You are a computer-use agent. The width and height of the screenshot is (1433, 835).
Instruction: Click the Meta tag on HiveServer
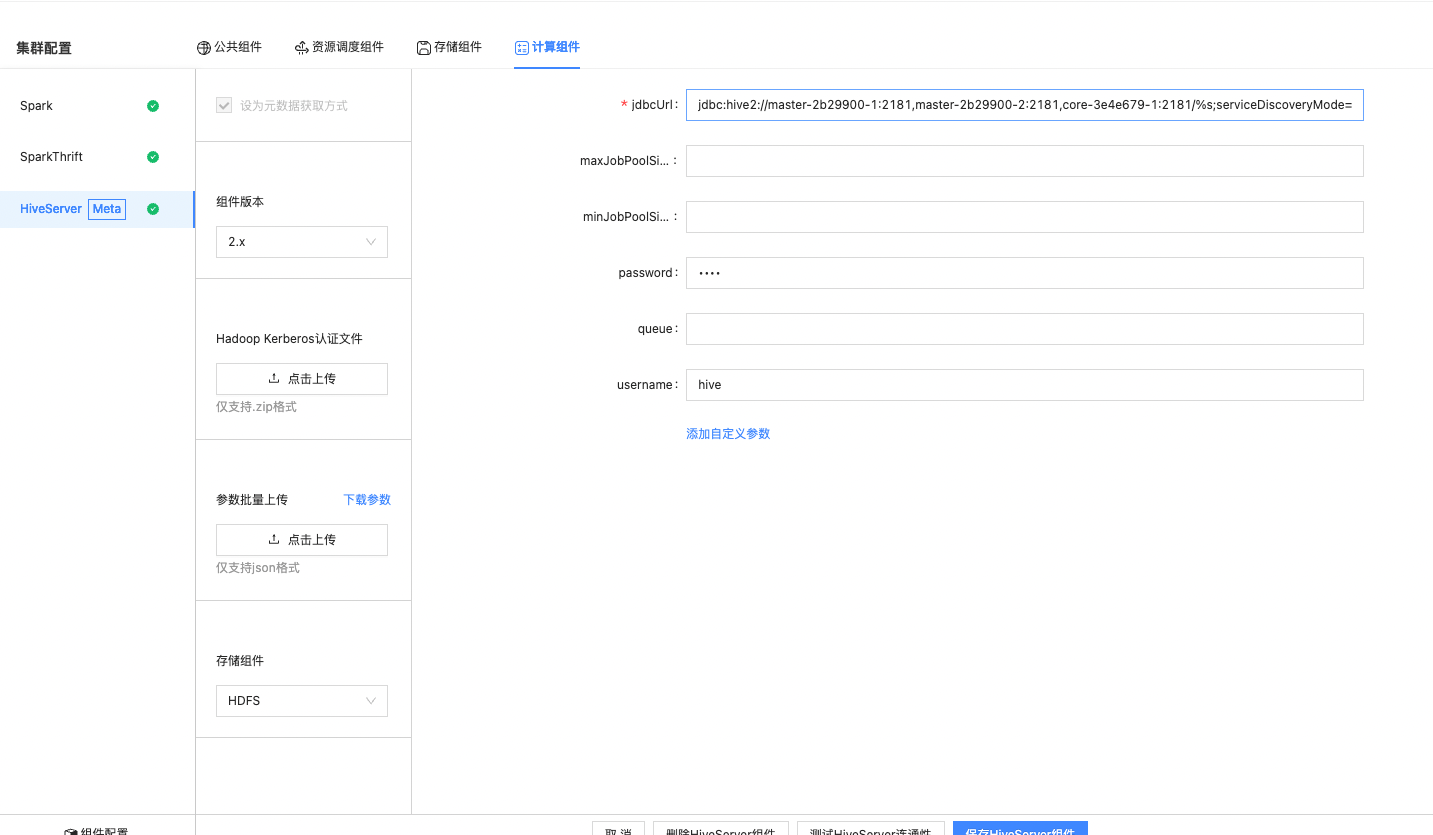pos(107,209)
